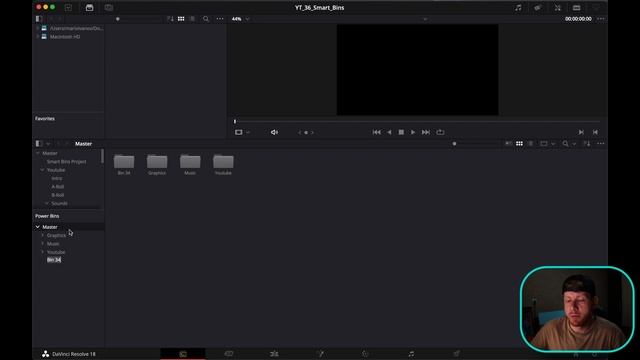Stop viewer playback
The height and width of the screenshot is (360, 640).
point(401,132)
